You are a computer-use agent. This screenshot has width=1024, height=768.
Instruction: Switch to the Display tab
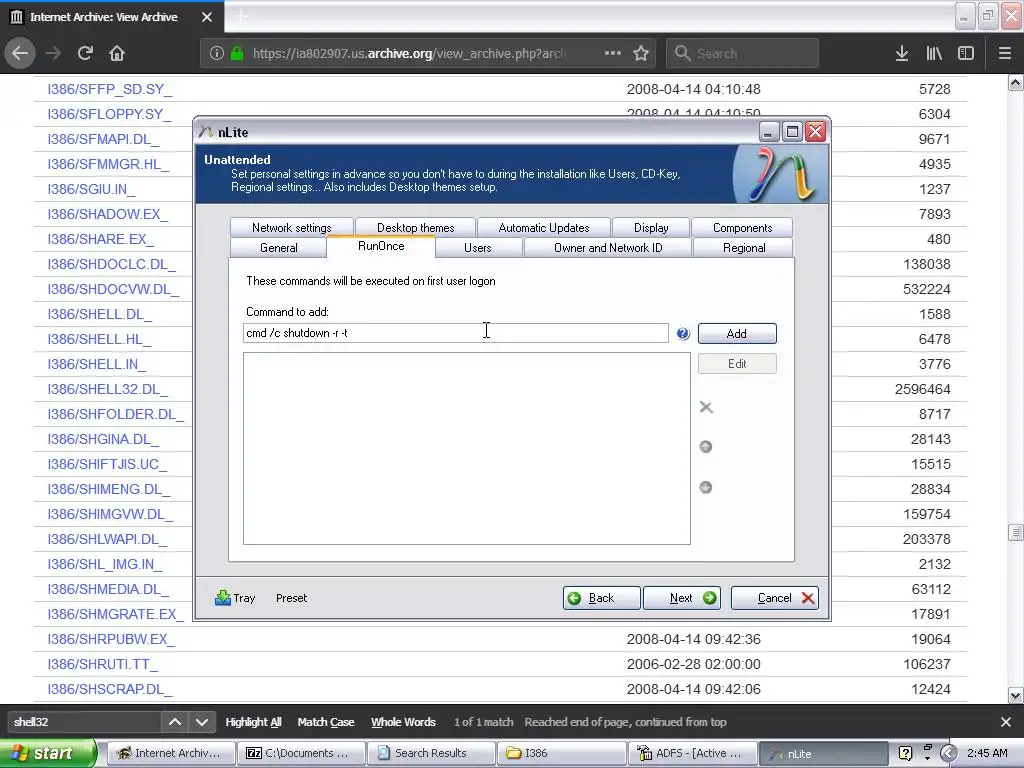tap(651, 228)
